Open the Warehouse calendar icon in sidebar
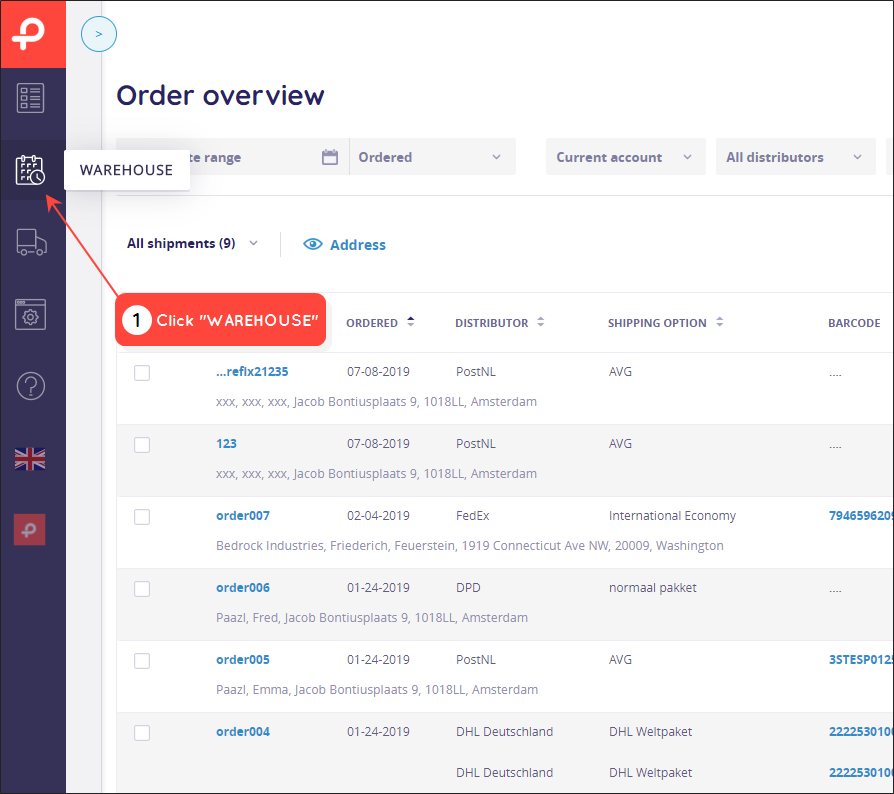 pyautogui.click(x=30, y=170)
